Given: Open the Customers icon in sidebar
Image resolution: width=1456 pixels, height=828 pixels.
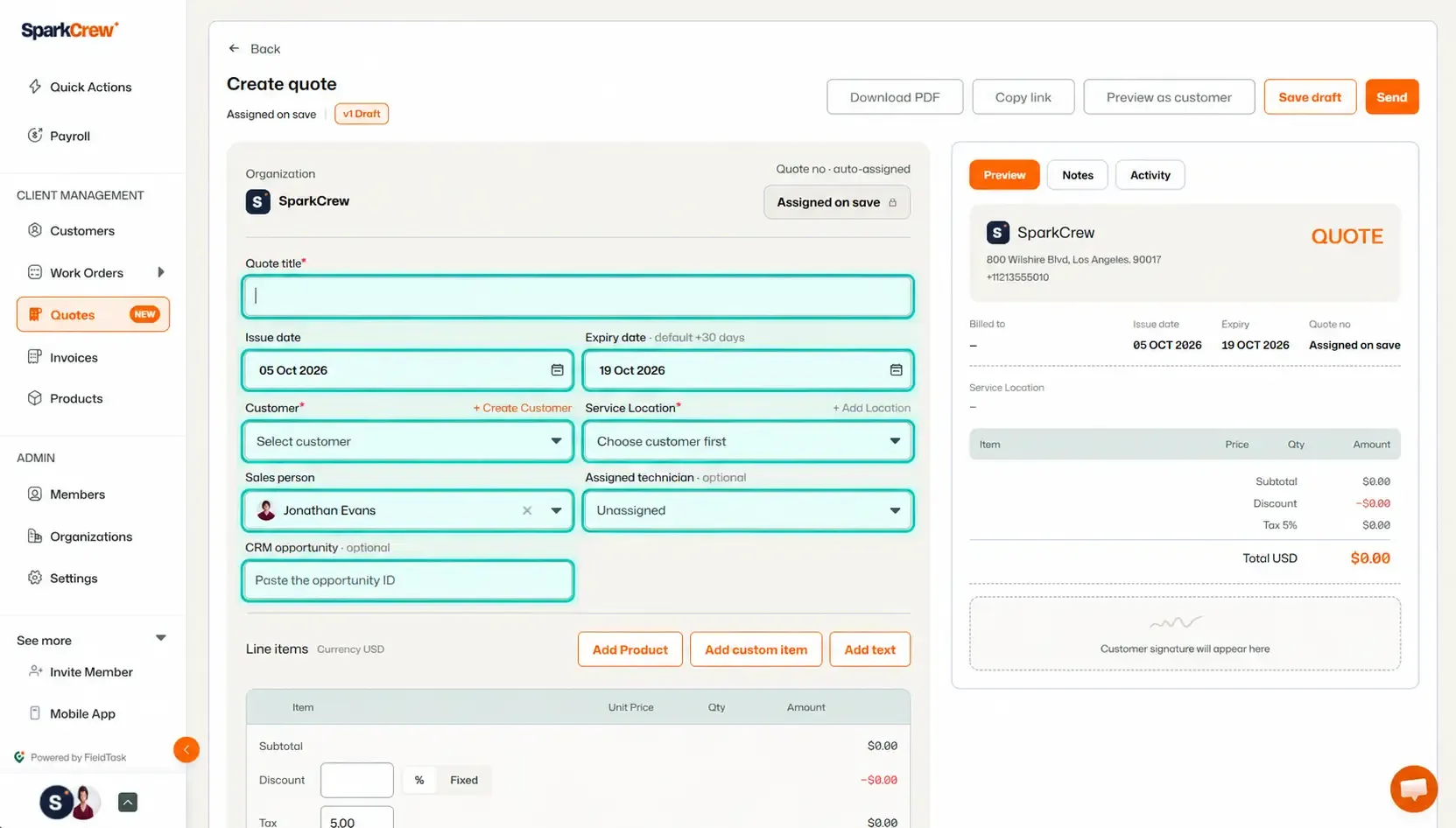Looking at the screenshot, I should (x=35, y=230).
